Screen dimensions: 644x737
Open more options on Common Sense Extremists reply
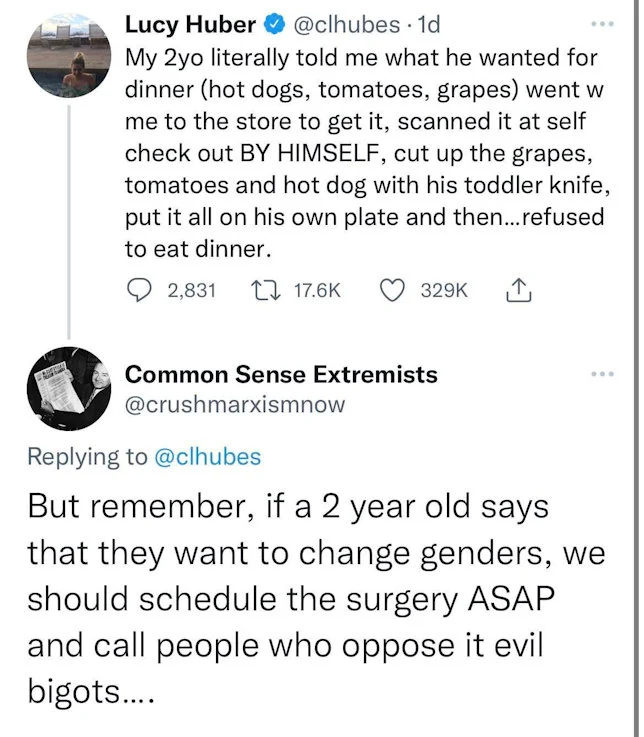coord(599,374)
